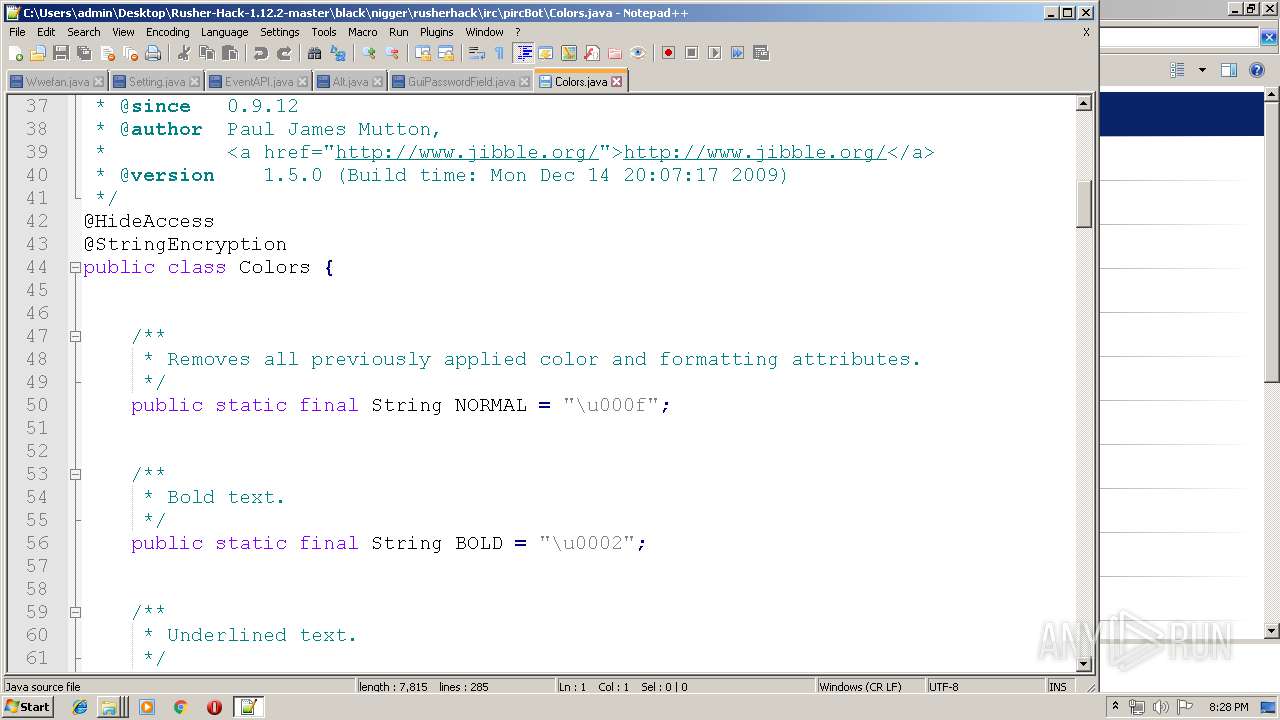Click the Save All toolbar icon
This screenshot has height=720, width=1280.
click(x=84, y=53)
